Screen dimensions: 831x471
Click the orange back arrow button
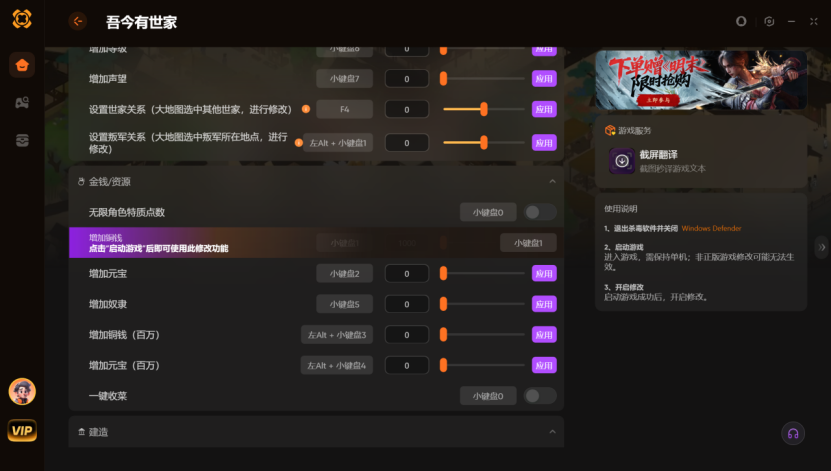tap(78, 21)
